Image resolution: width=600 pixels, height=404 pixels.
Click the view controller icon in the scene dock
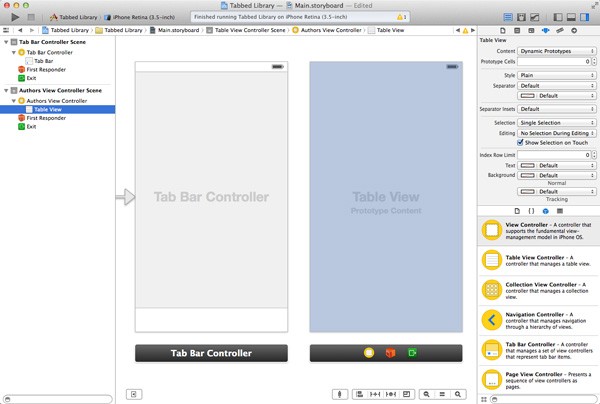(369, 353)
